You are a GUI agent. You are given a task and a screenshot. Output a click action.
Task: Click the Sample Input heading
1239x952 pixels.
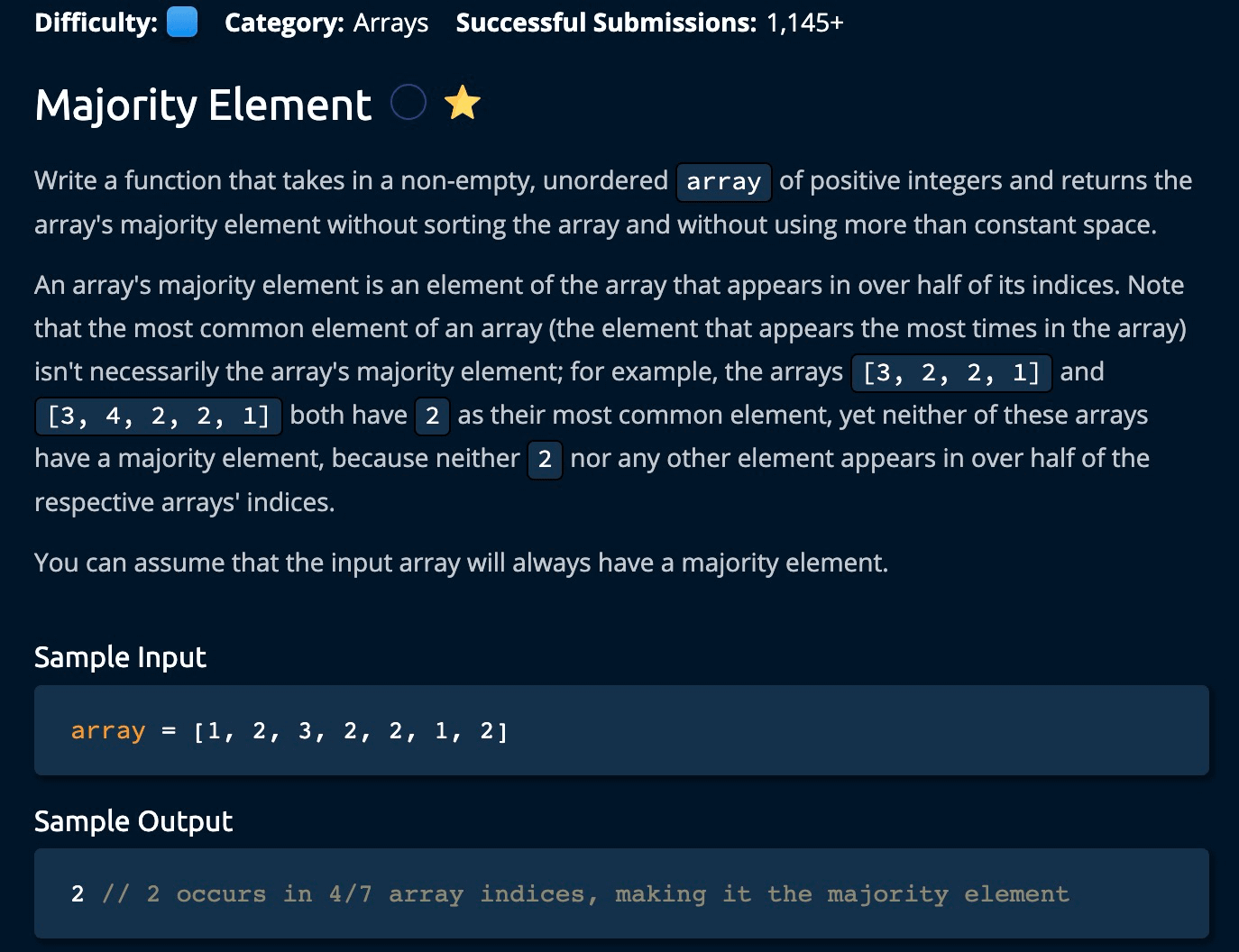[120, 657]
